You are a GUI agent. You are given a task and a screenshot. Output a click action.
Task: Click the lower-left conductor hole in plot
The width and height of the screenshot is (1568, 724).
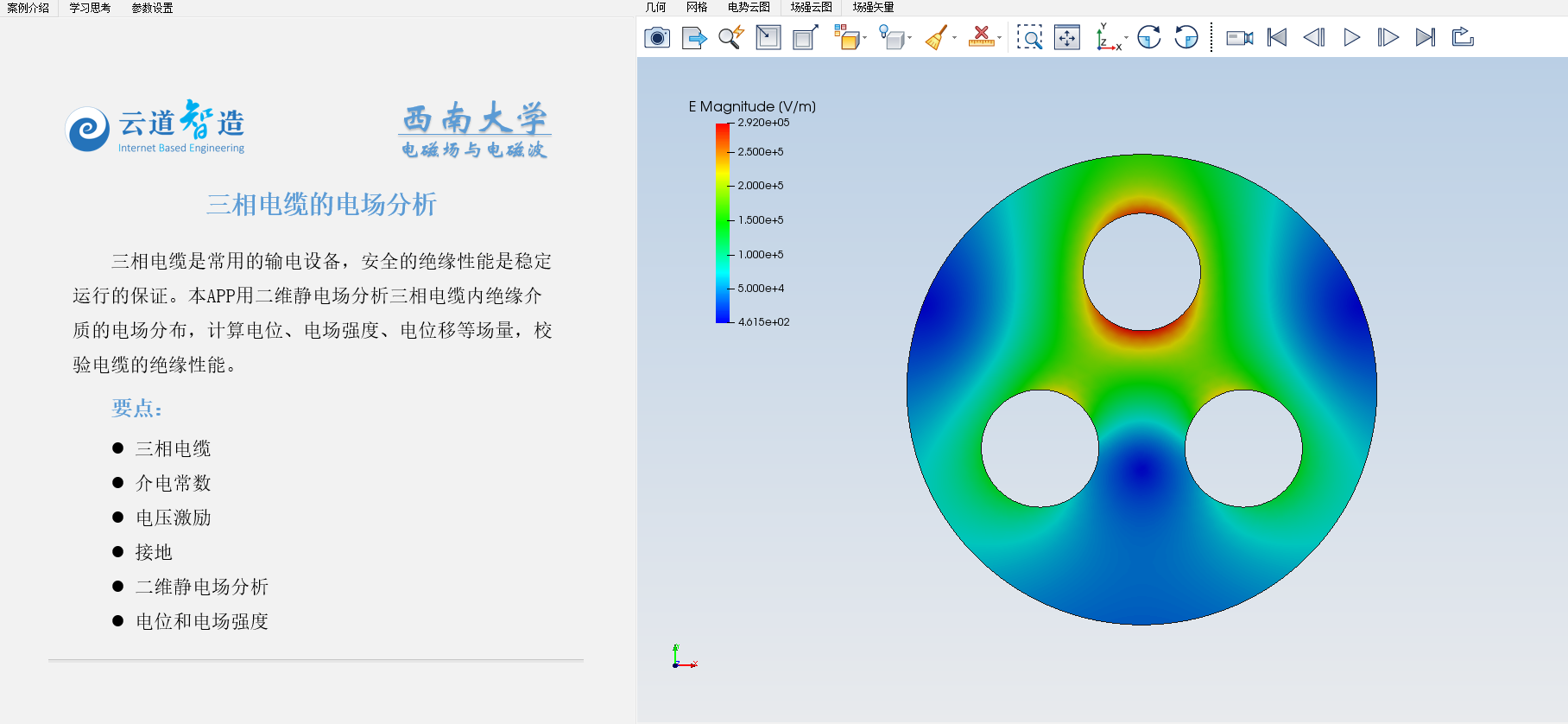tap(1040, 448)
